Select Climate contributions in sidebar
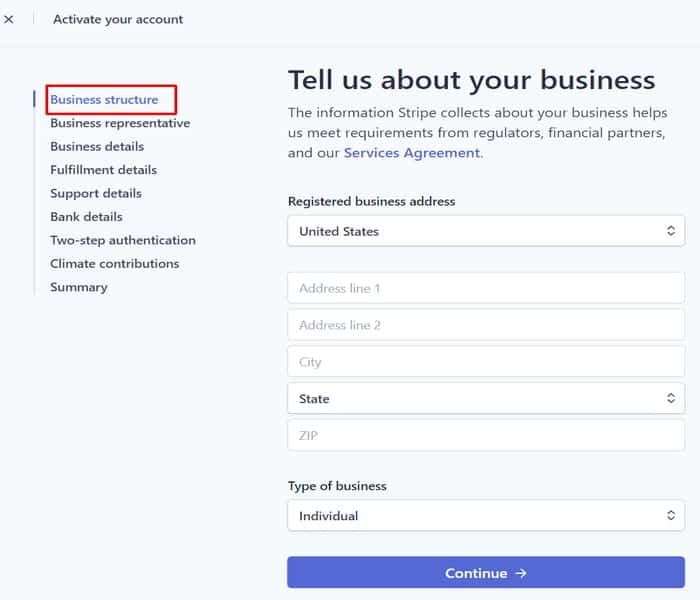The width and height of the screenshot is (700, 600). (x=115, y=264)
